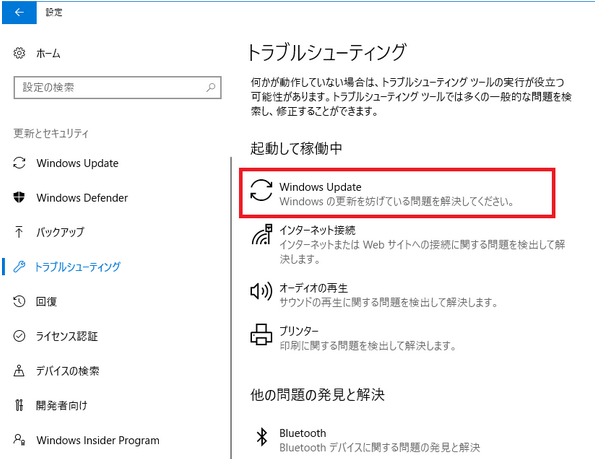The height and width of the screenshot is (459, 595).
Task: Click the audio playback speaker icon
Action: point(261,291)
